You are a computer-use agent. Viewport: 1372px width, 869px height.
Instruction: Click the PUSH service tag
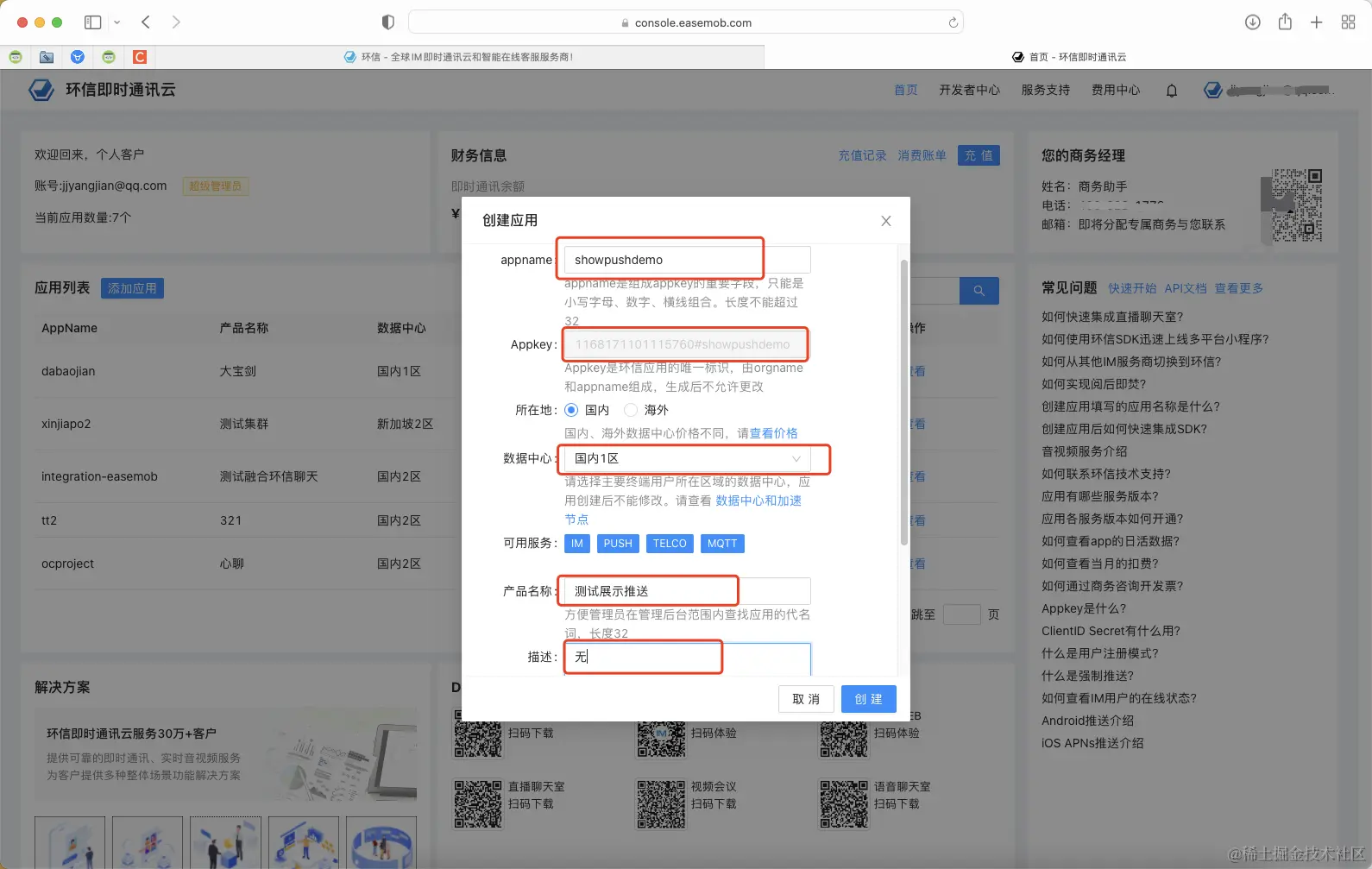tap(618, 544)
